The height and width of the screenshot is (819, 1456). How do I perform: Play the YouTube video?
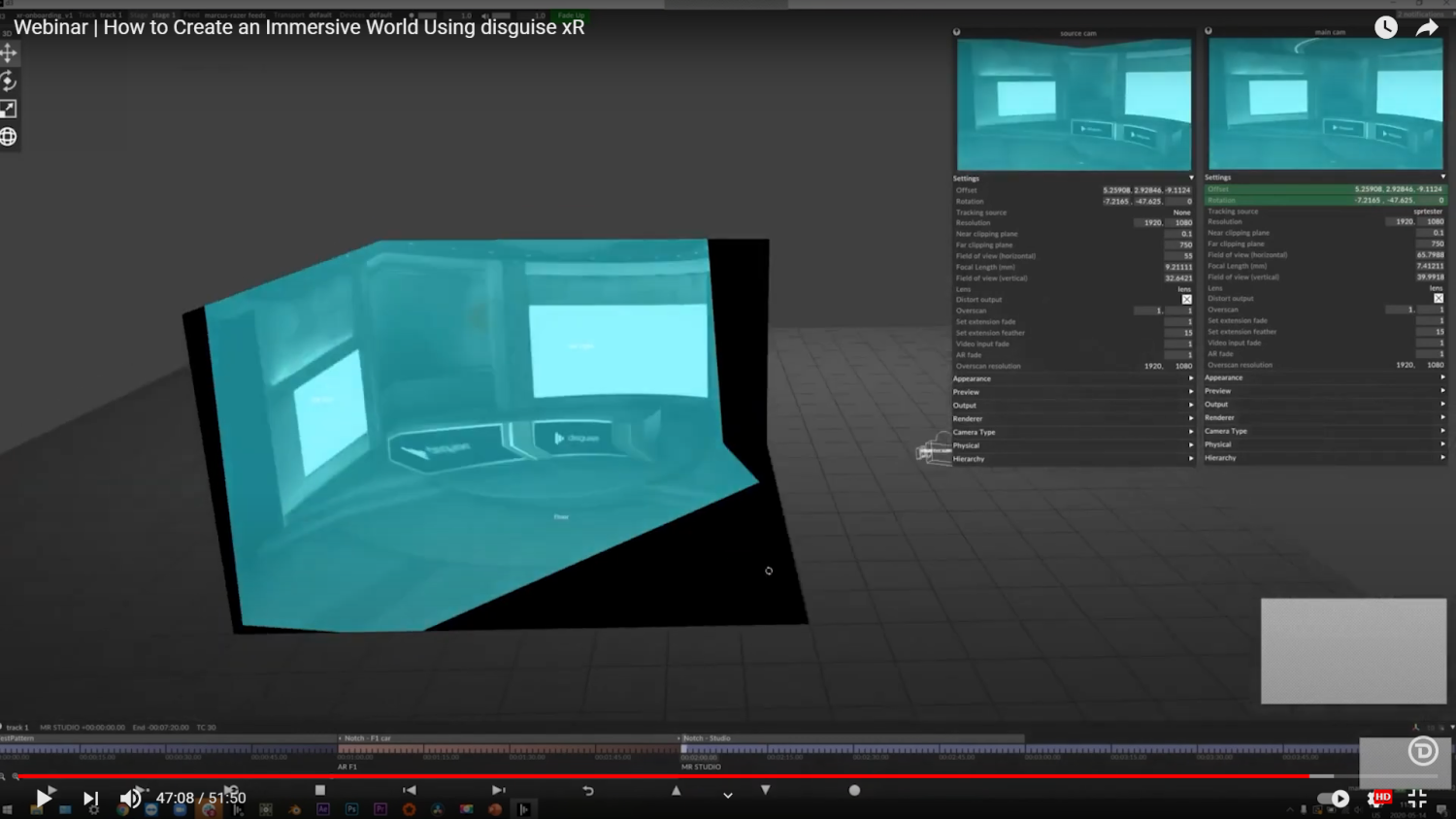[x=44, y=798]
